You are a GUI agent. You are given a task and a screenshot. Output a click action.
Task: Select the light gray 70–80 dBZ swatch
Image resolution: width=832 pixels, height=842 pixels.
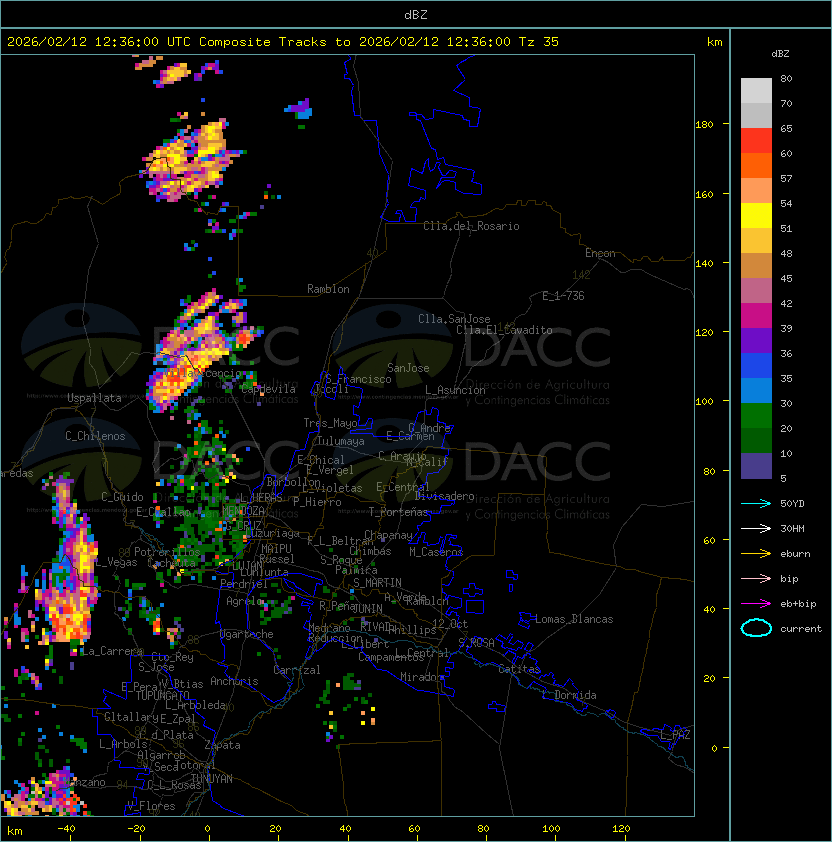756,91
